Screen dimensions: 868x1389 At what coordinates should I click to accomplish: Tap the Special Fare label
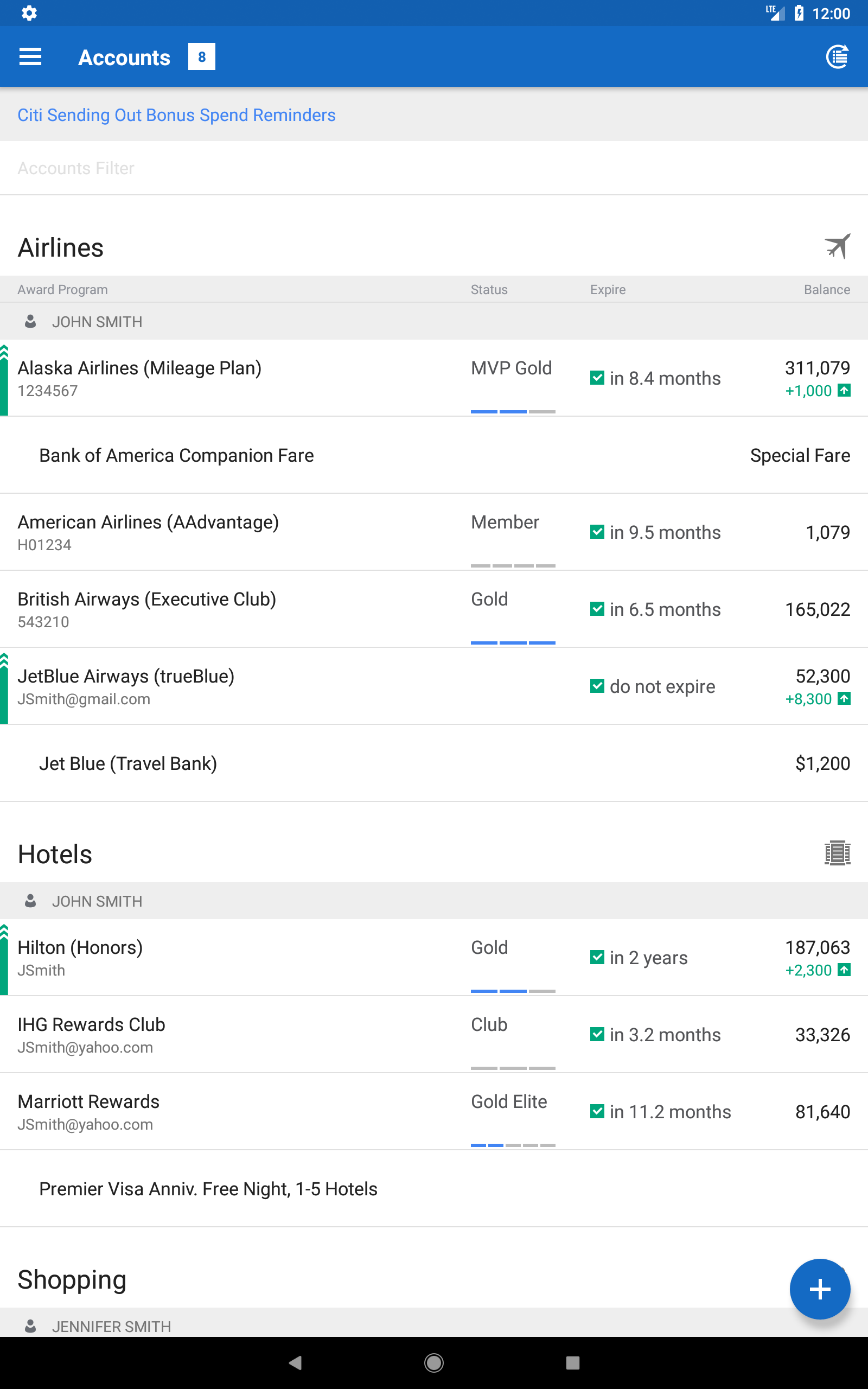point(800,455)
